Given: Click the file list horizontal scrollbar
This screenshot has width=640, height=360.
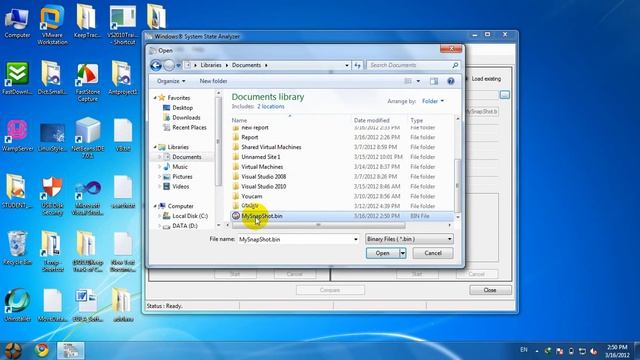Looking at the screenshot, I should pos(318,225).
